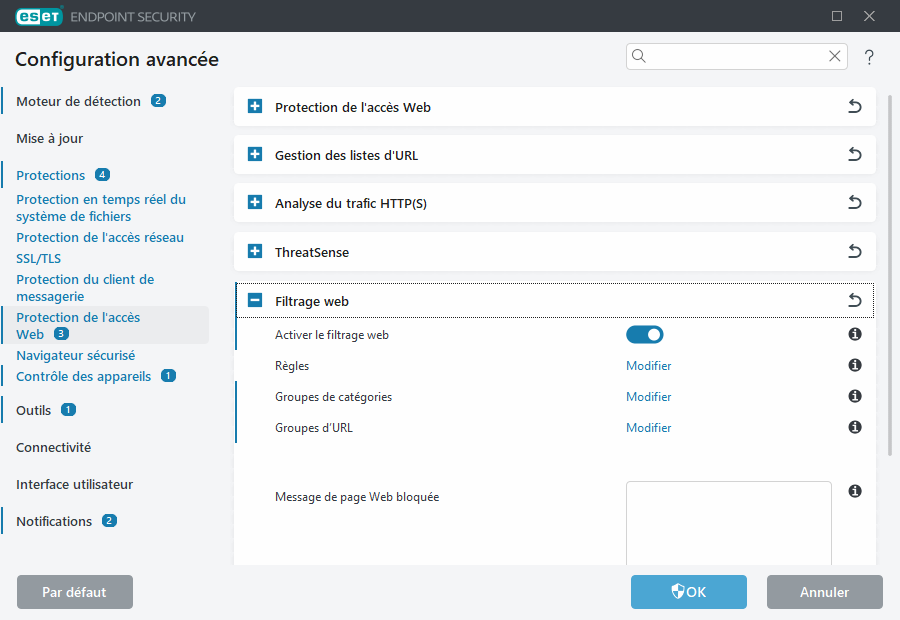Open Modifier next to Groupes de catégories
900x620 pixels.
pyautogui.click(x=648, y=396)
